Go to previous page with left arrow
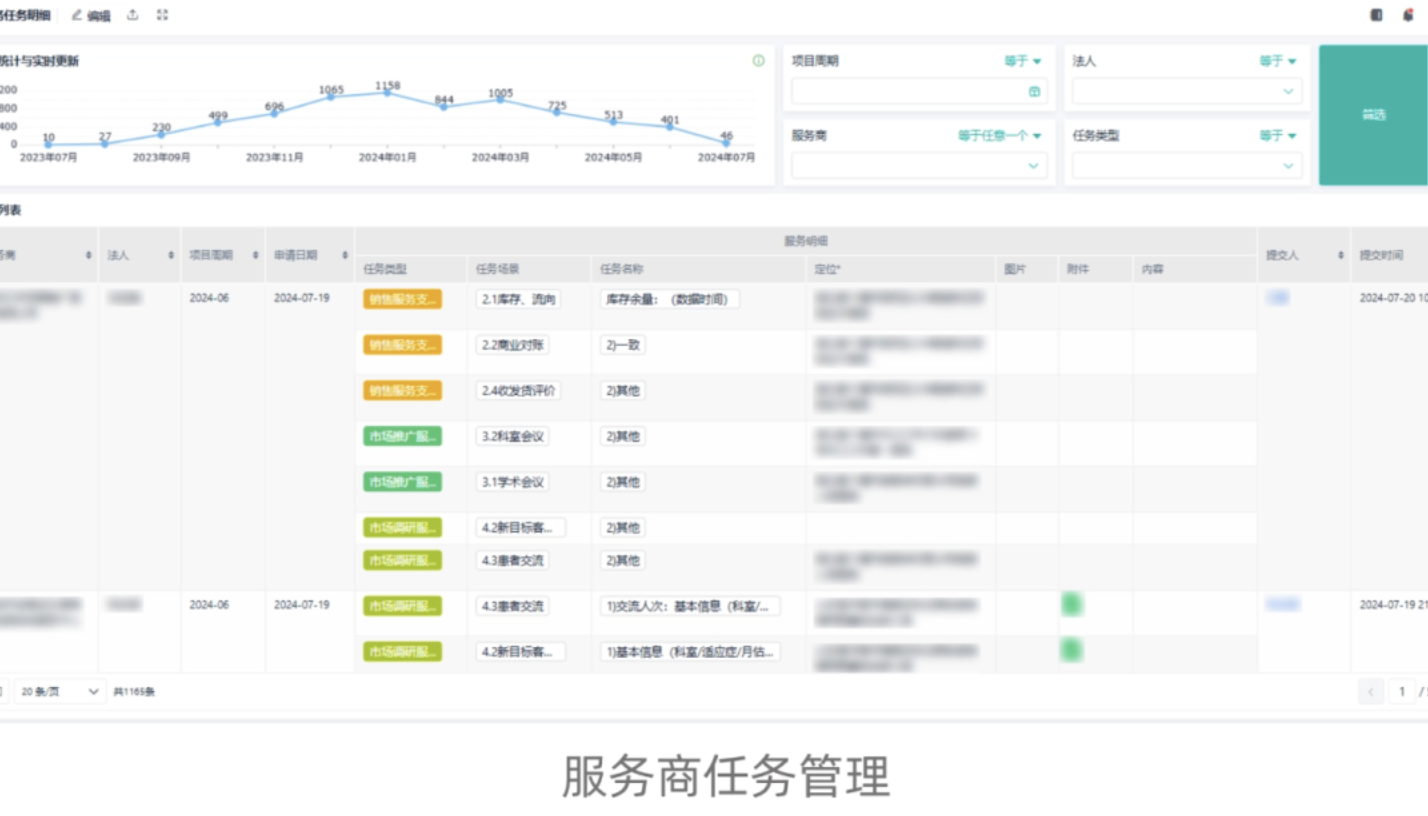Image resolution: width=1428 pixels, height=816 pixels. [1371, 691]
